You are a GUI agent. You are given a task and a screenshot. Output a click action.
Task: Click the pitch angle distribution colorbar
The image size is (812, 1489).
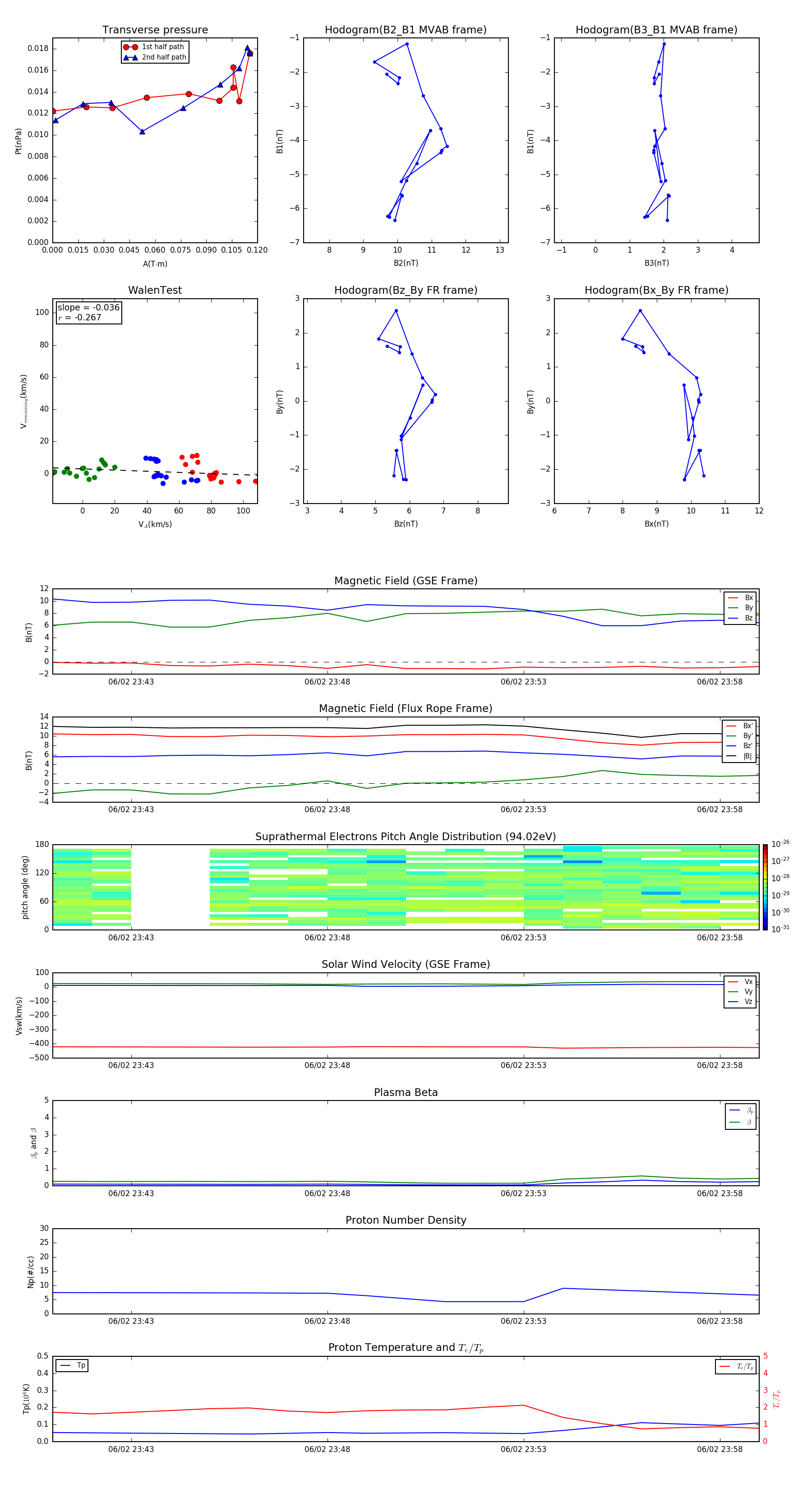click(765, 887)
